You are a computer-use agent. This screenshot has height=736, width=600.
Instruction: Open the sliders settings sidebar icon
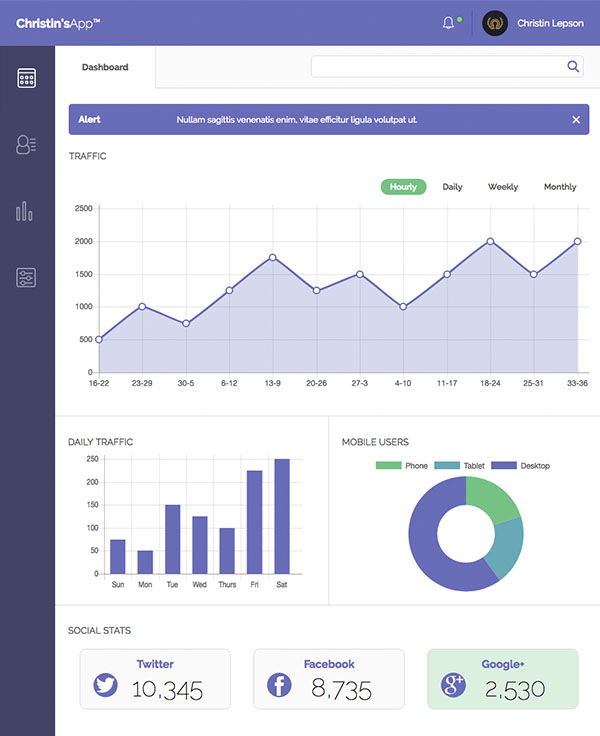26,278
